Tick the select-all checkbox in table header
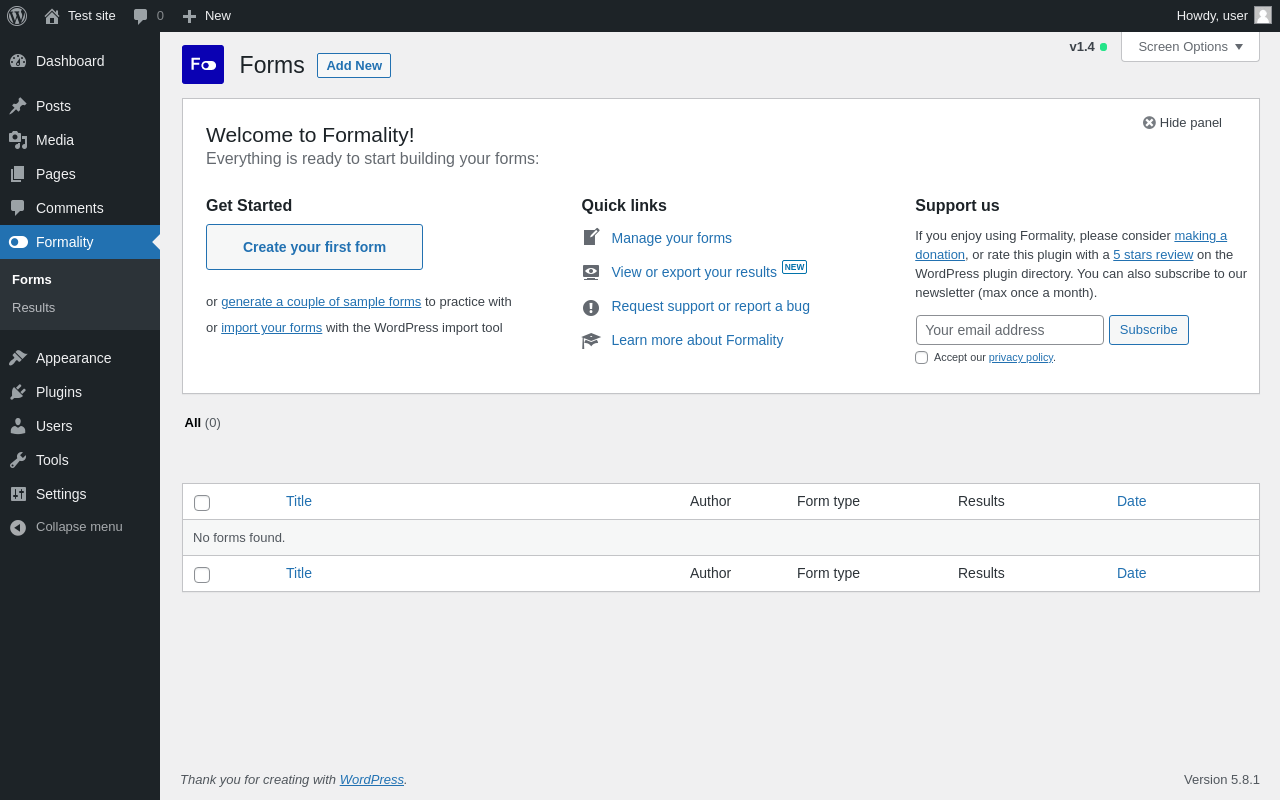The height and width of the screenshot is (800, 1280). [202, 503]
